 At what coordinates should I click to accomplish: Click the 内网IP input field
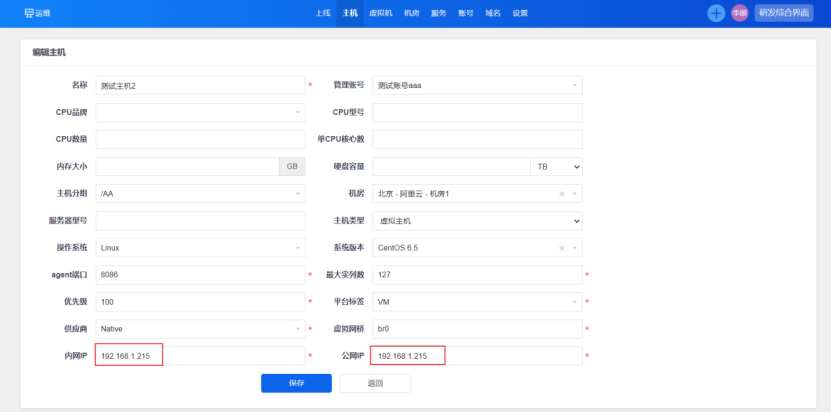[200, 356]
